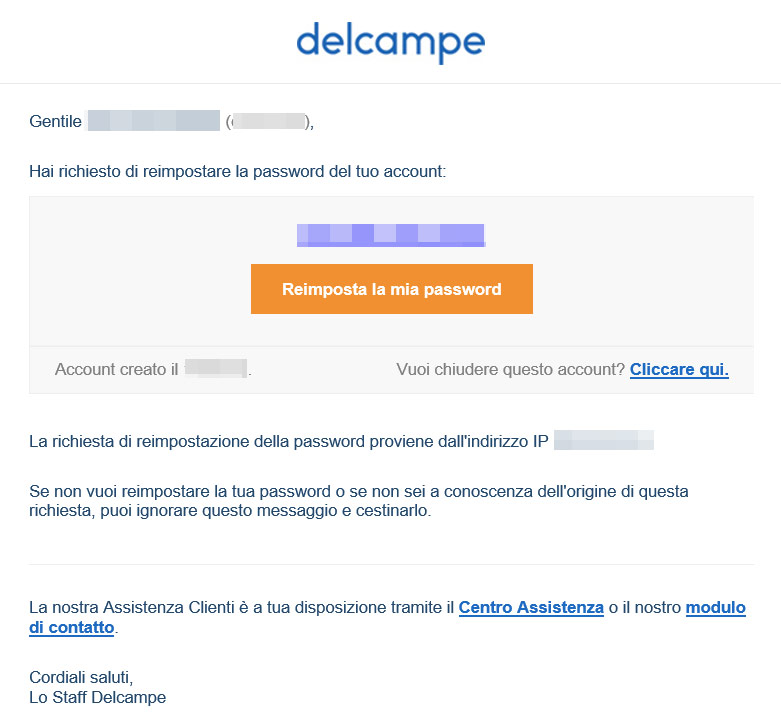Click the Hai richiesto di reimpostare sentence
Viewport: 781px width, 718px height.
tap(238, 171)
